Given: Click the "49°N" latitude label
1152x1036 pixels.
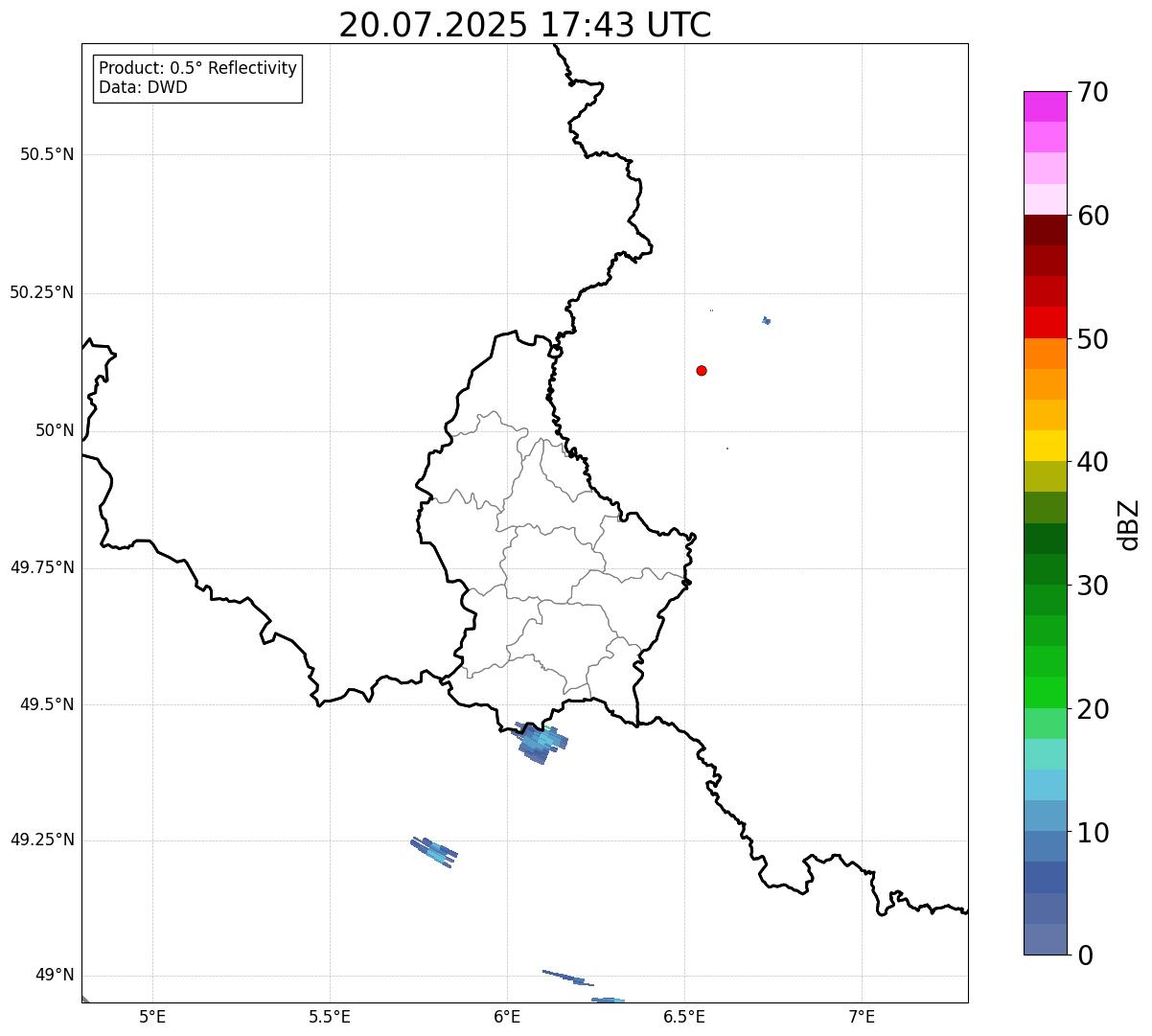Looking at the screenshot, I should click(x=55, y=975).
